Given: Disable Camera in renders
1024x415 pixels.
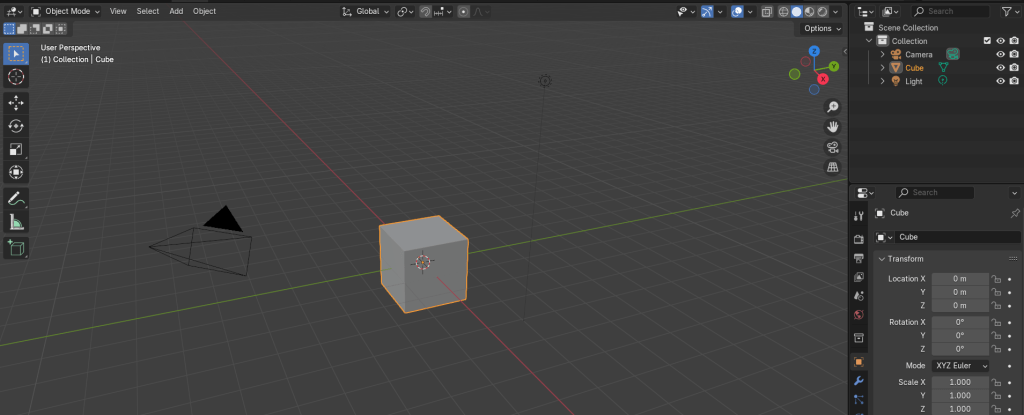Looking at the screenshot, I should [1014, 55].
